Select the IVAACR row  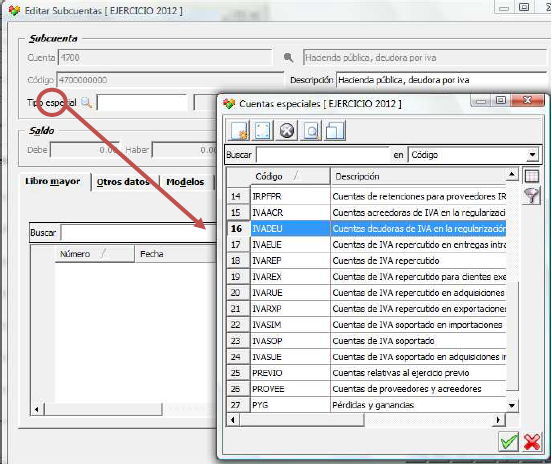click(366, 212)
